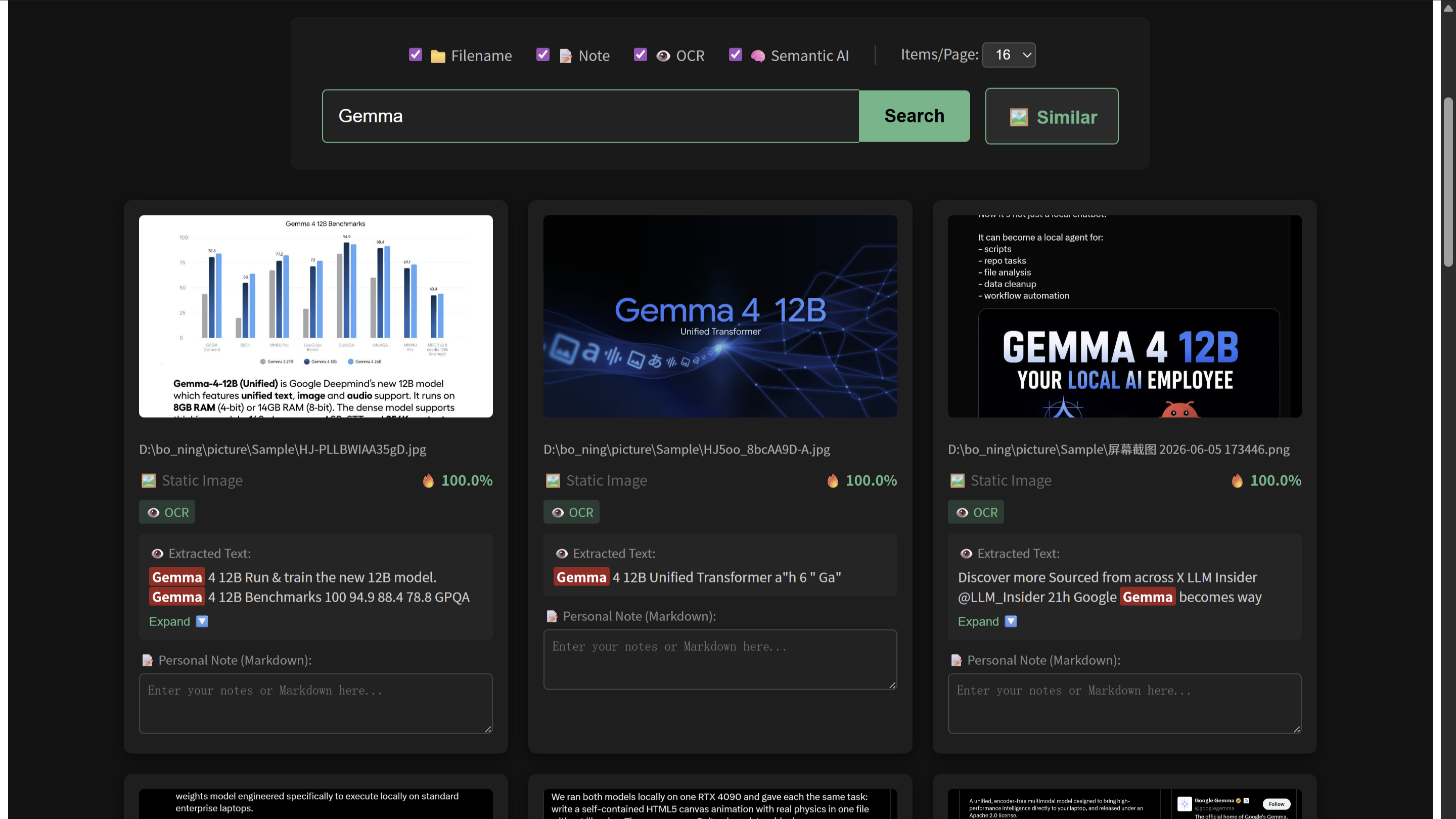Toggle the Filename search checkbox
Image resolution: width=1456 pixels, height=819 pixels.
(416, 54)
